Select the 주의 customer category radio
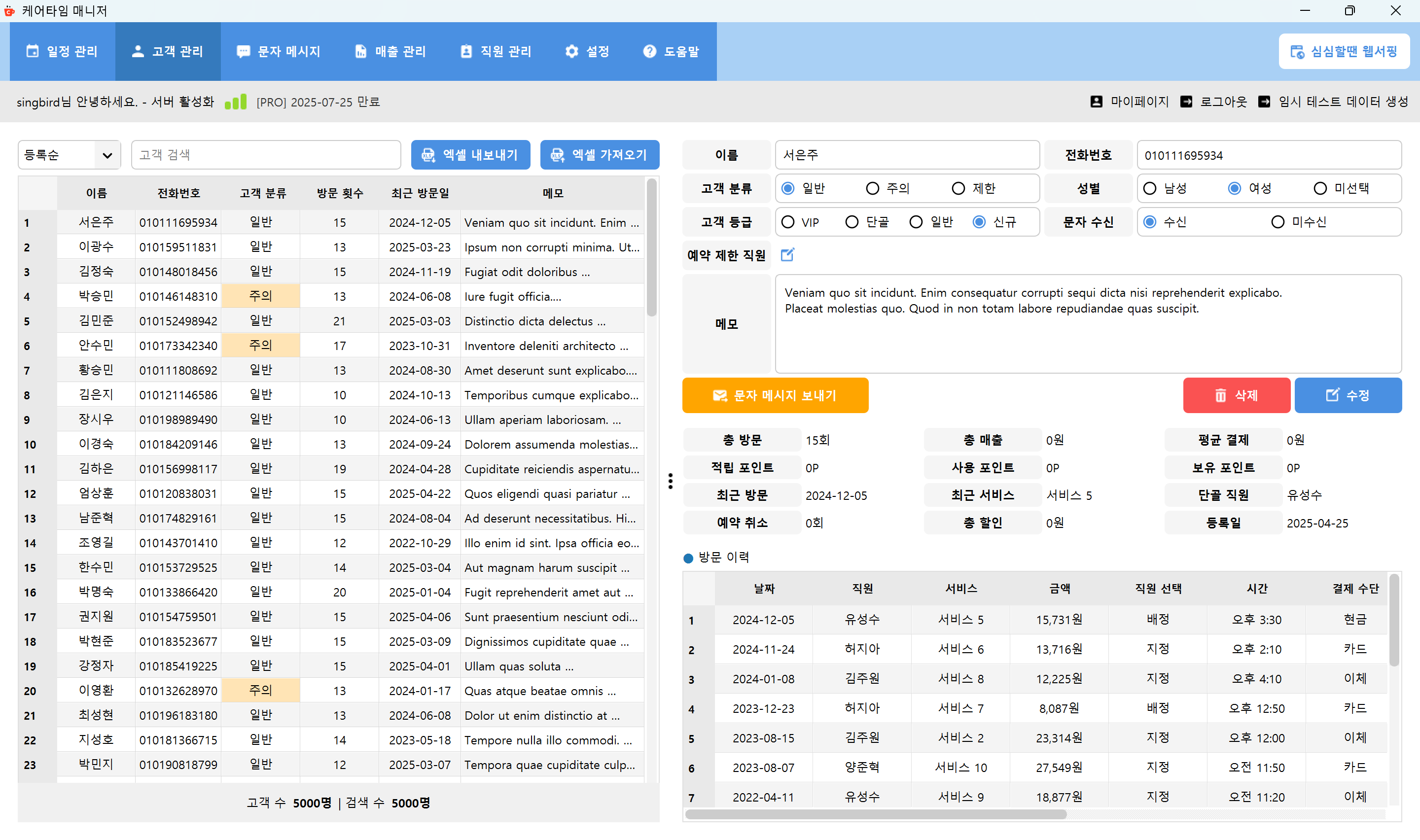Image resolution: width=1420 pixels, height=840 pixels. [x=873, y=188]
